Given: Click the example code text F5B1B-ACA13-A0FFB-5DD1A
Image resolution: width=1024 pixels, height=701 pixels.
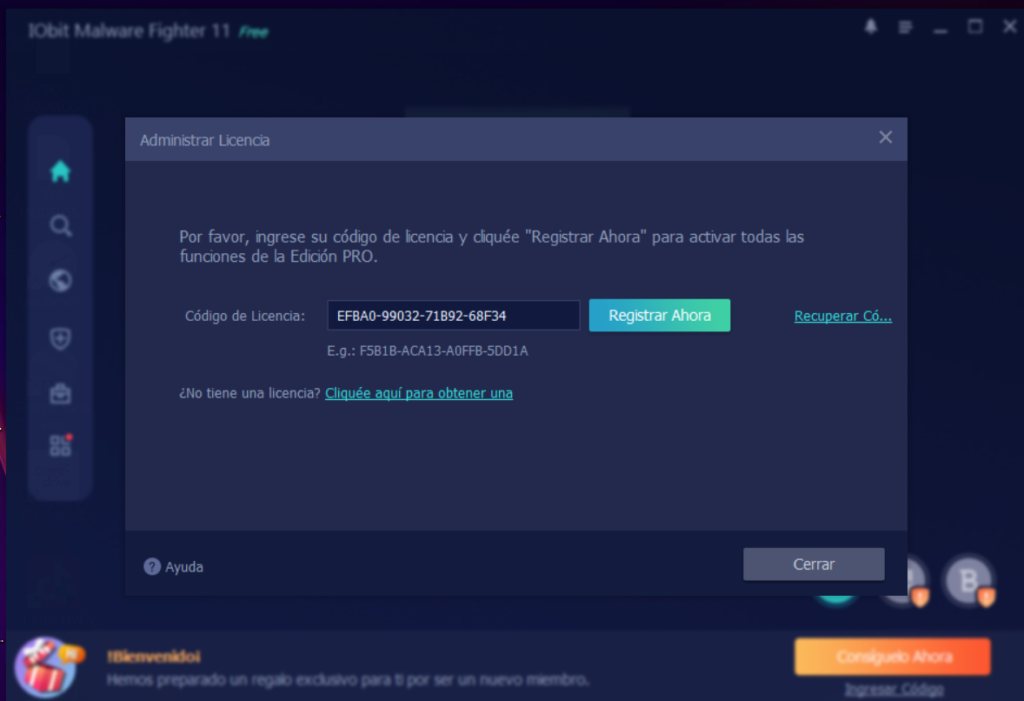Looking at the screenshot, I should pyautogui.click(x=443, y=351).
